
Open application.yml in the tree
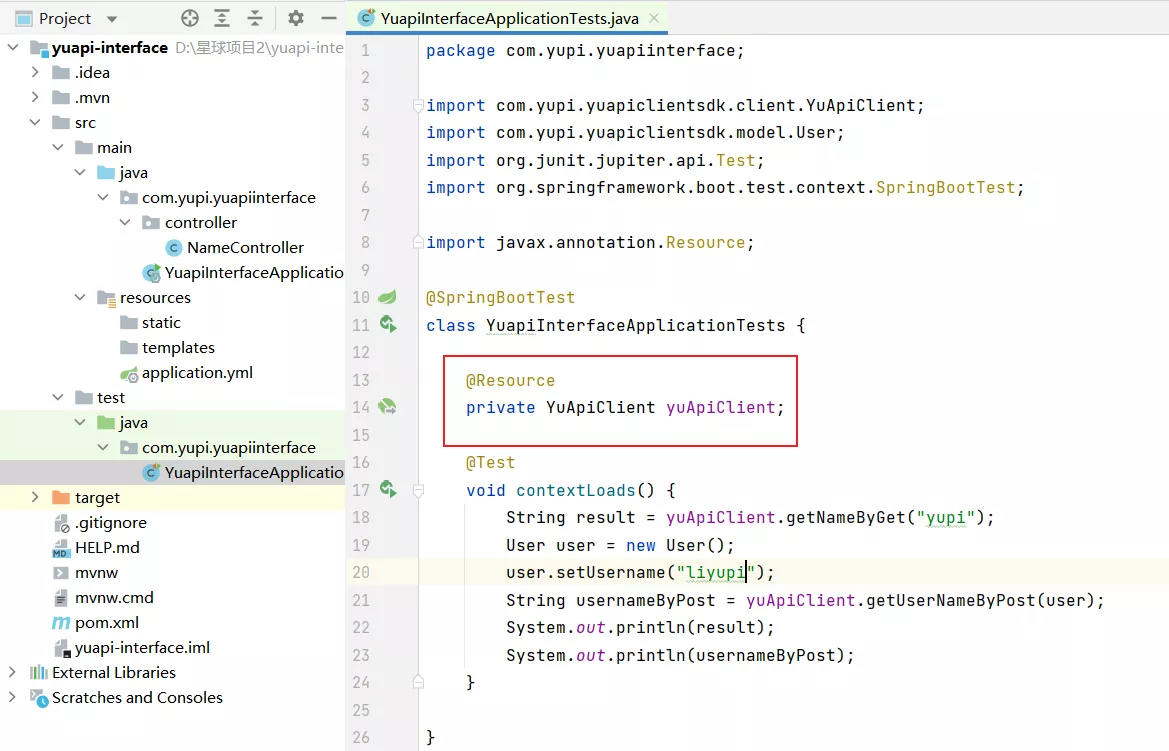pyautogui.click(x=197, y=372)
